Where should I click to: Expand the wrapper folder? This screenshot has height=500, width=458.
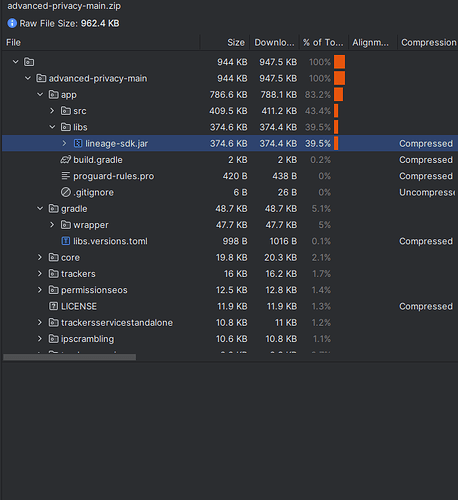click(x=52, y=225)
